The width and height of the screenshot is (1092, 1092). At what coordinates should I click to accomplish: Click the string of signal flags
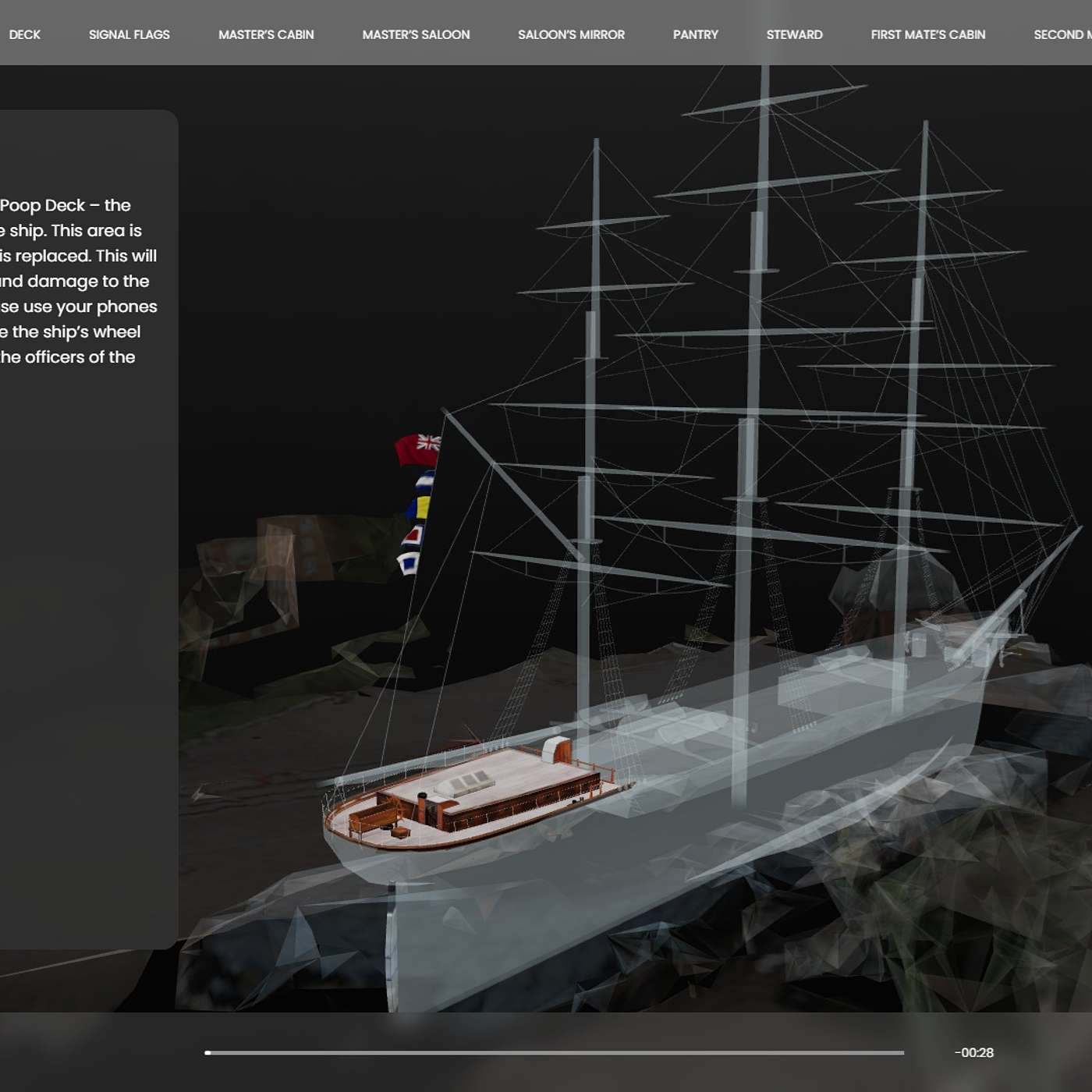[x=417, y=523]
